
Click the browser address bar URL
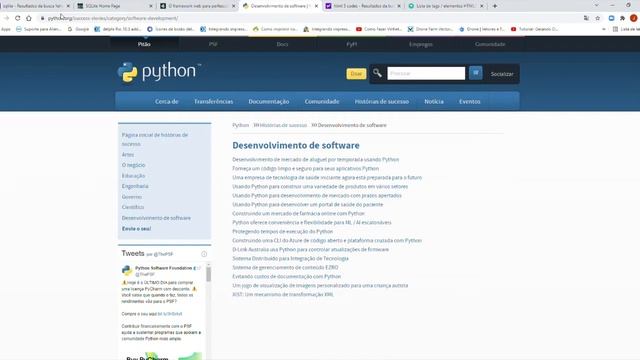click(113, 18)
